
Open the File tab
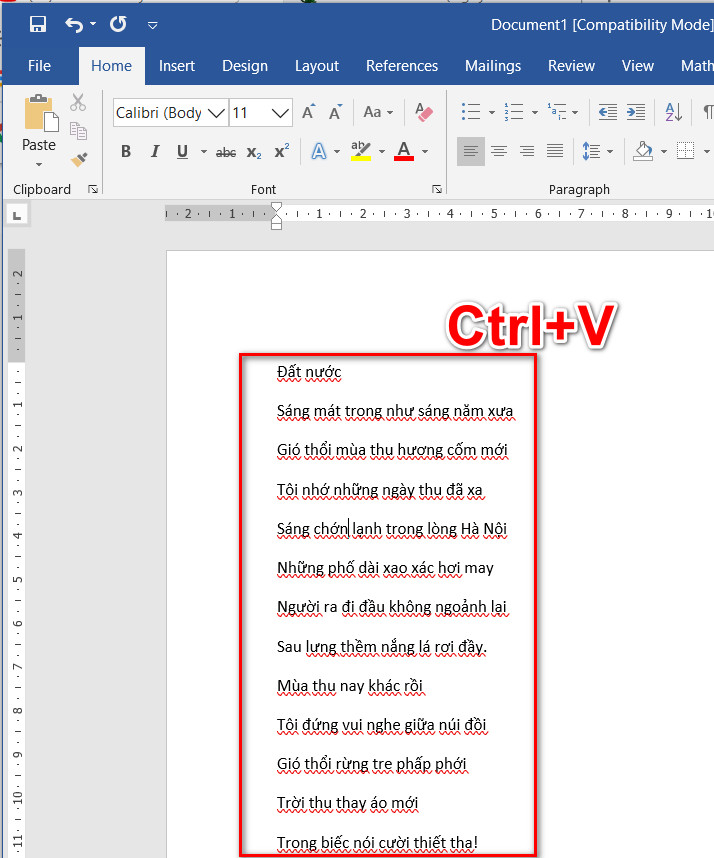coord(39,66)
